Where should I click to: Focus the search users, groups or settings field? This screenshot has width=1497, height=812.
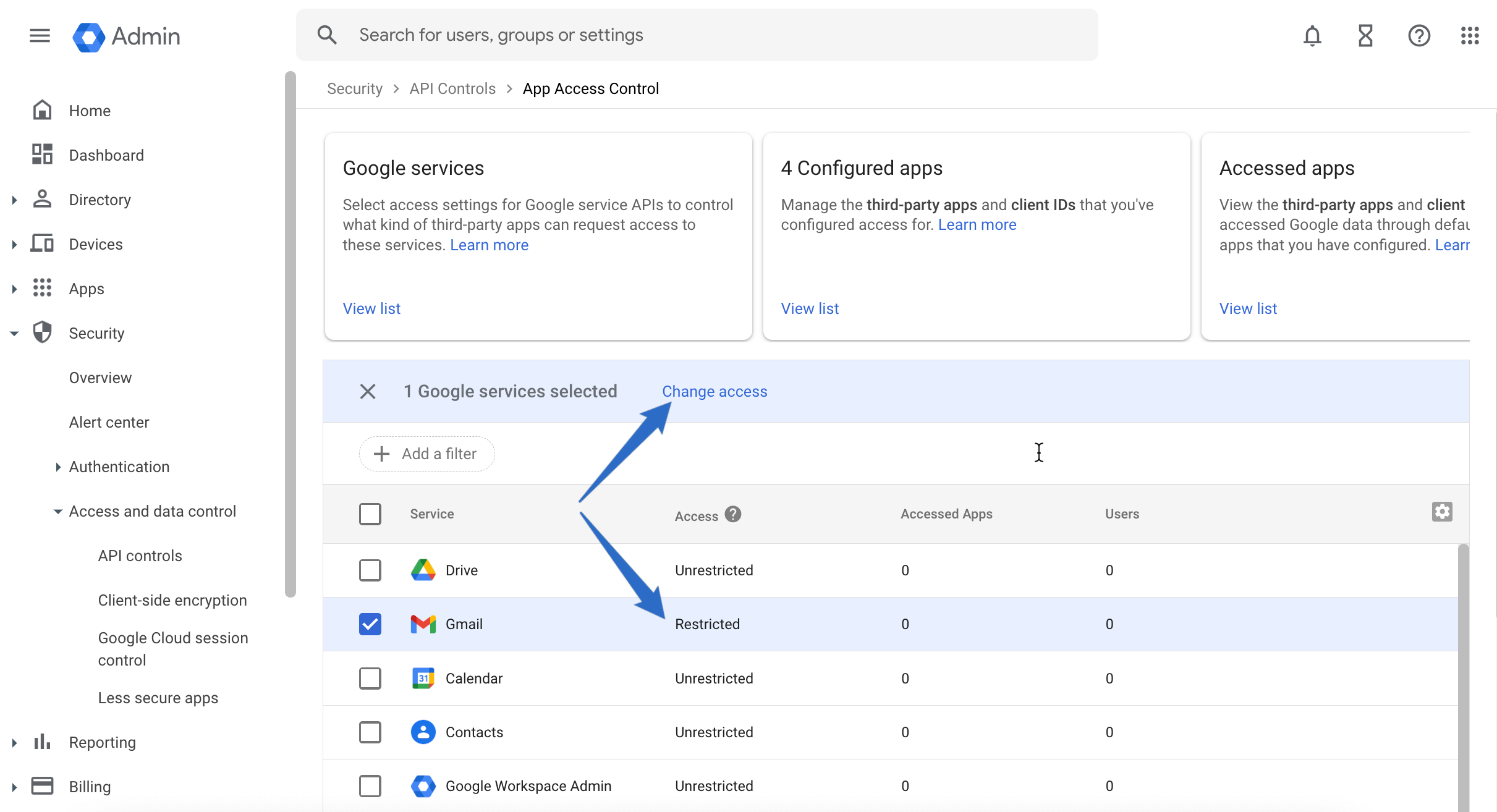pyautogui.click(x=697, y=35)
